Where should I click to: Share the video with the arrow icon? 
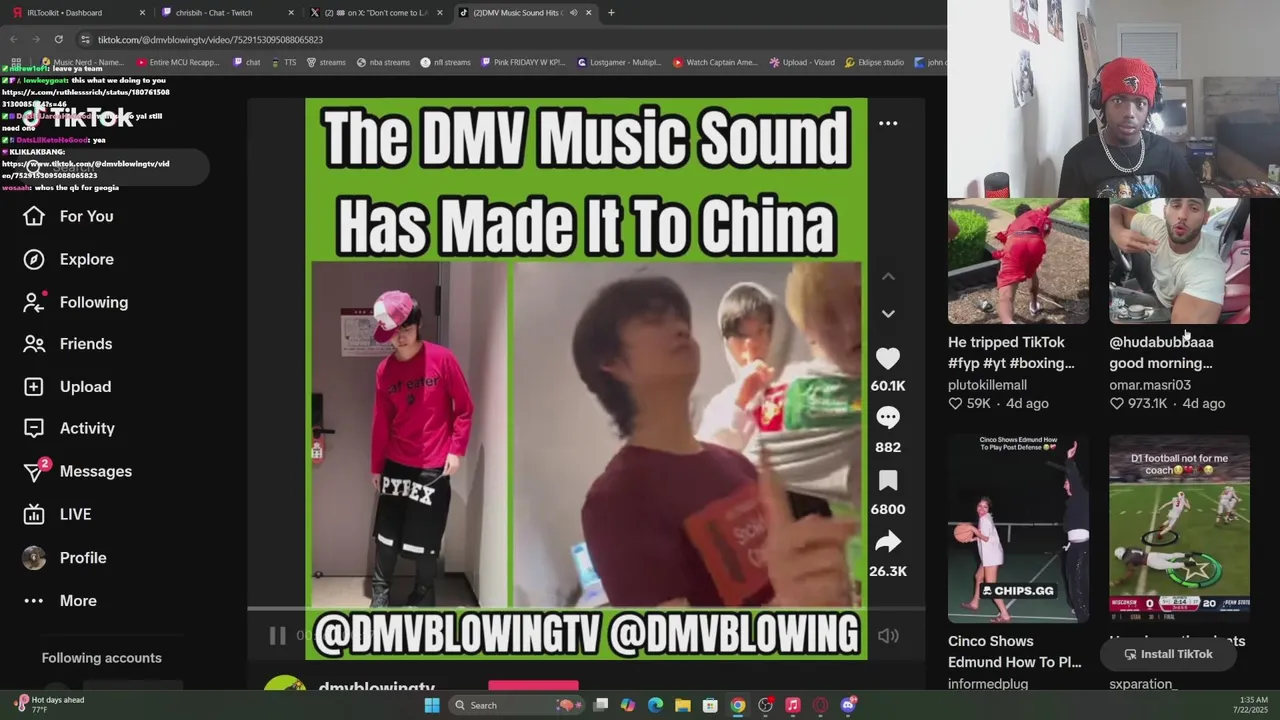click(887, 543)
